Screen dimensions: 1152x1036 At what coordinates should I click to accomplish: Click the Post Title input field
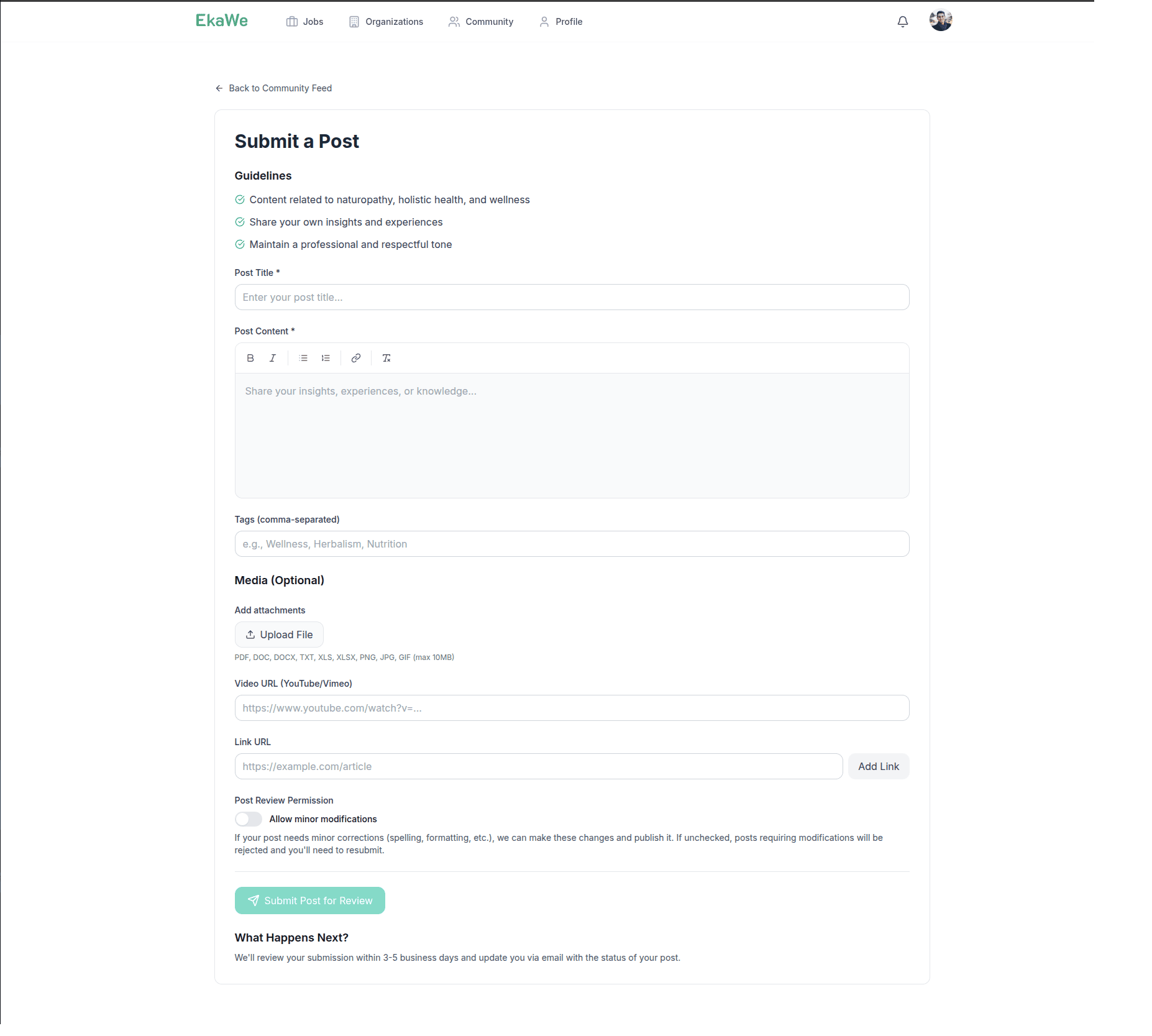[x=571, y=297]
